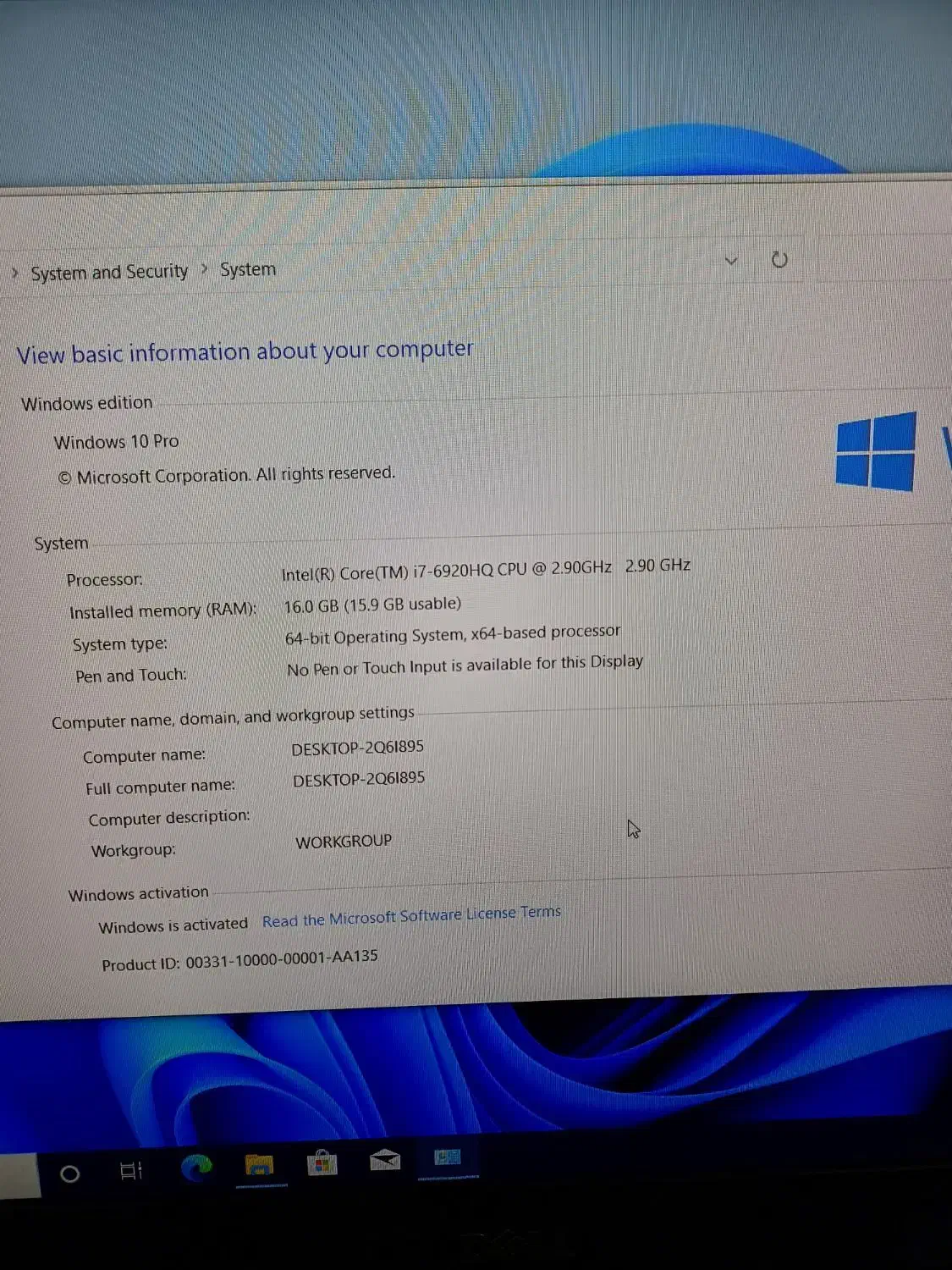Click the 'Installed memory (RAM):' label
The image size is (952, 1270).
coord(162,610)
